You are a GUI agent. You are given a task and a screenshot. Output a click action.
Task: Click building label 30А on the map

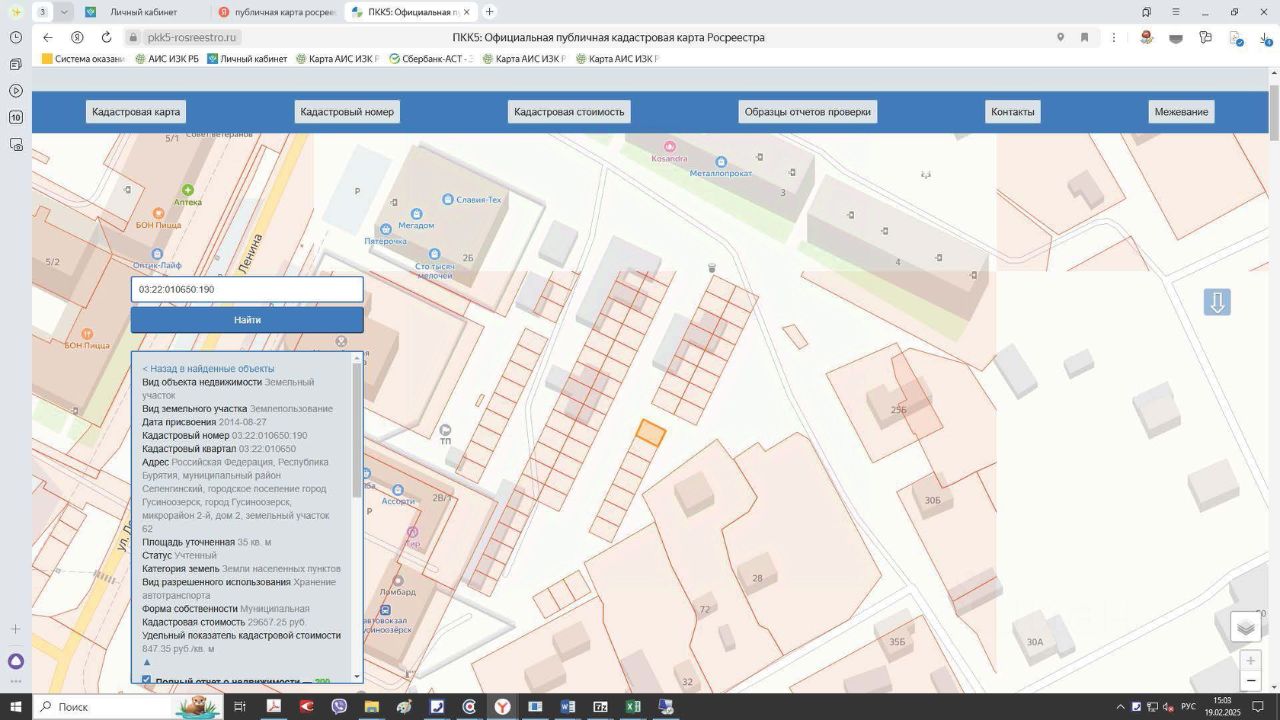coord(1034,642)
